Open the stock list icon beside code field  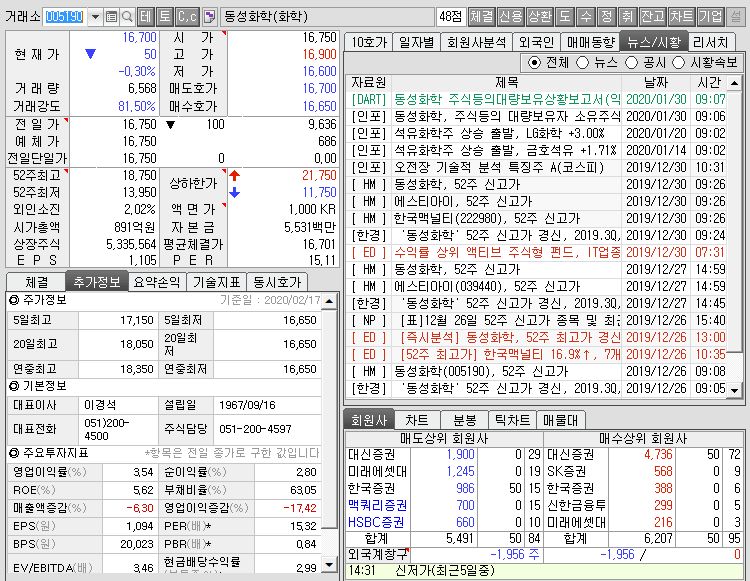111,17
